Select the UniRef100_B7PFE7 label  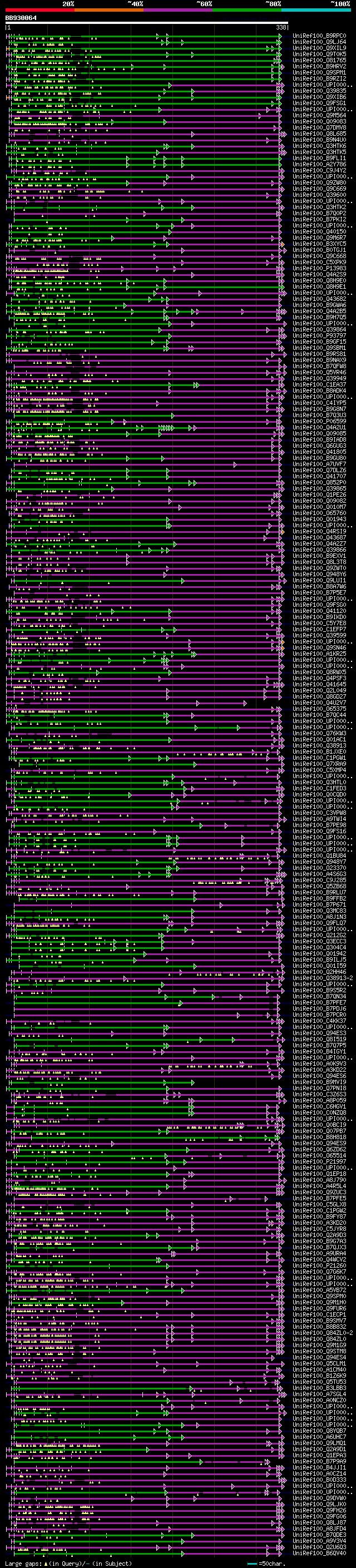[x=319, y=1002]
